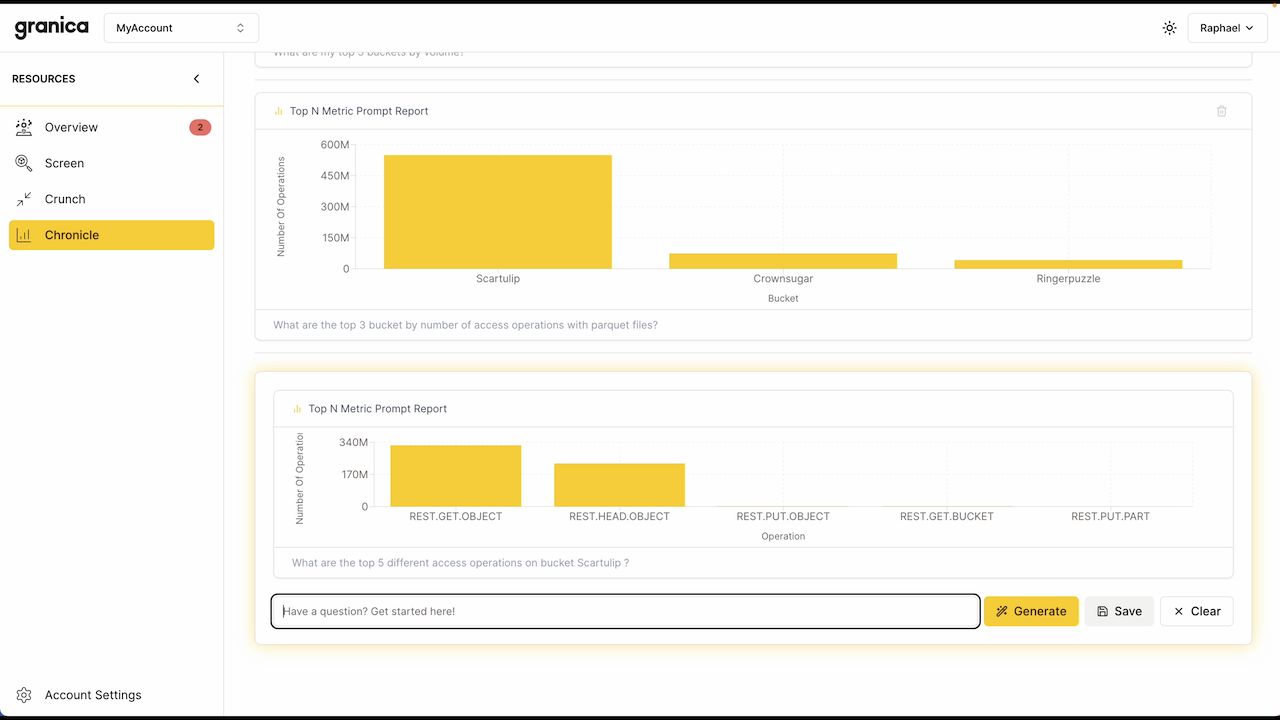Screen dimensions: 1280x720
Task: Collapse the Resources sidebar chevron
Action: tap(196, 79)
